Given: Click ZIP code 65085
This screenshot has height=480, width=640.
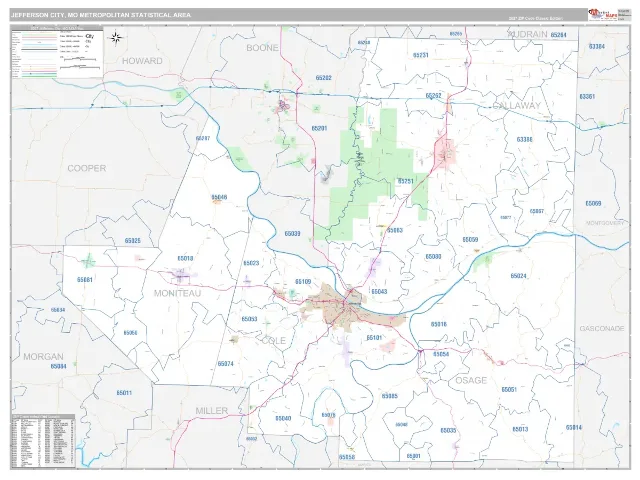Looking at the screenshot, I should [x=389, y=396].
